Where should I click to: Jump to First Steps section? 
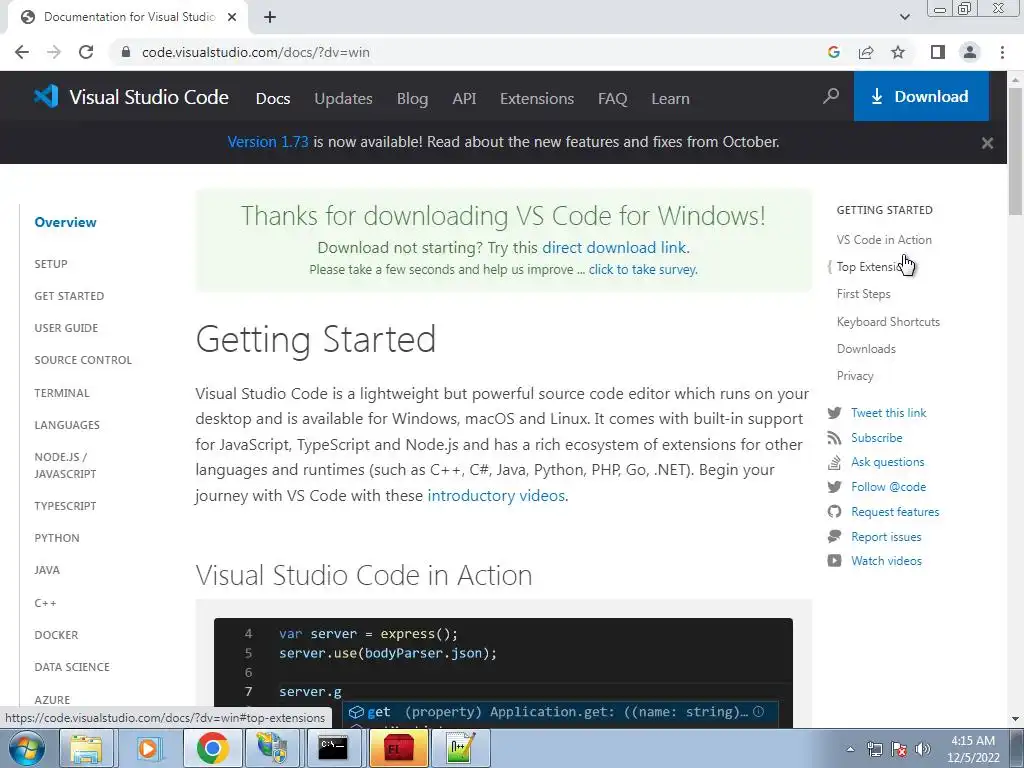point(863,294)
